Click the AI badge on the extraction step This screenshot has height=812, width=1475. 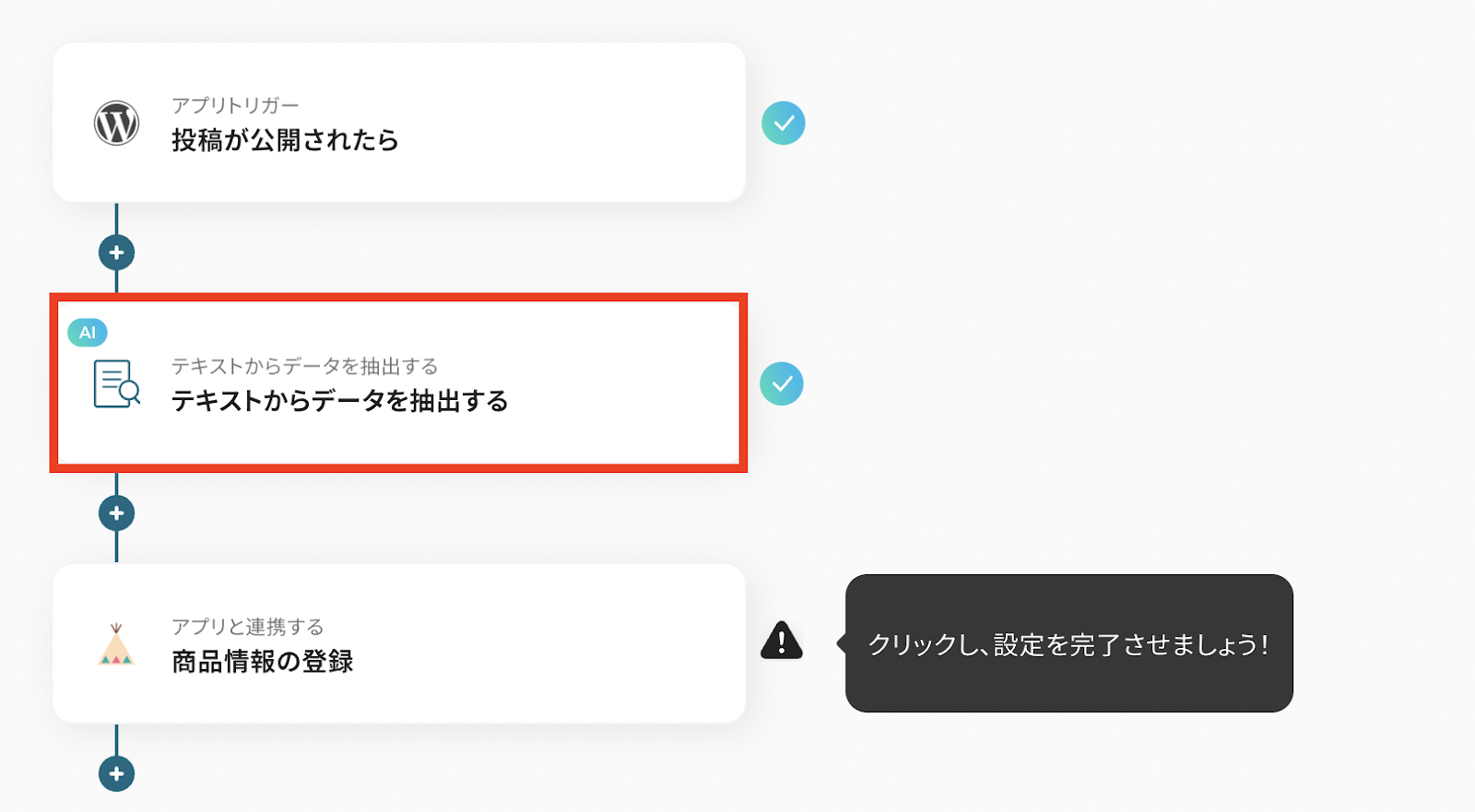[x=88, y=333]
